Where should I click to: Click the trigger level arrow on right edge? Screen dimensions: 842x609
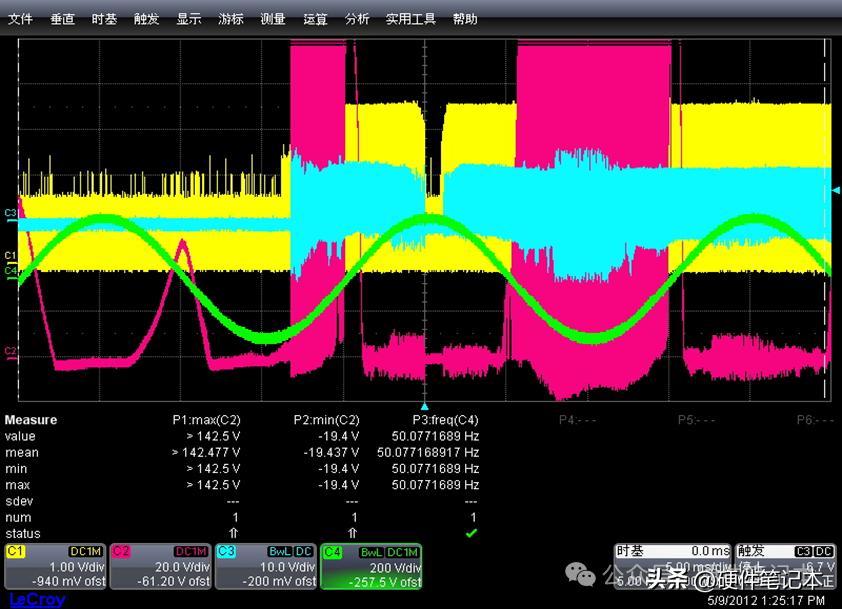point(836,190)
